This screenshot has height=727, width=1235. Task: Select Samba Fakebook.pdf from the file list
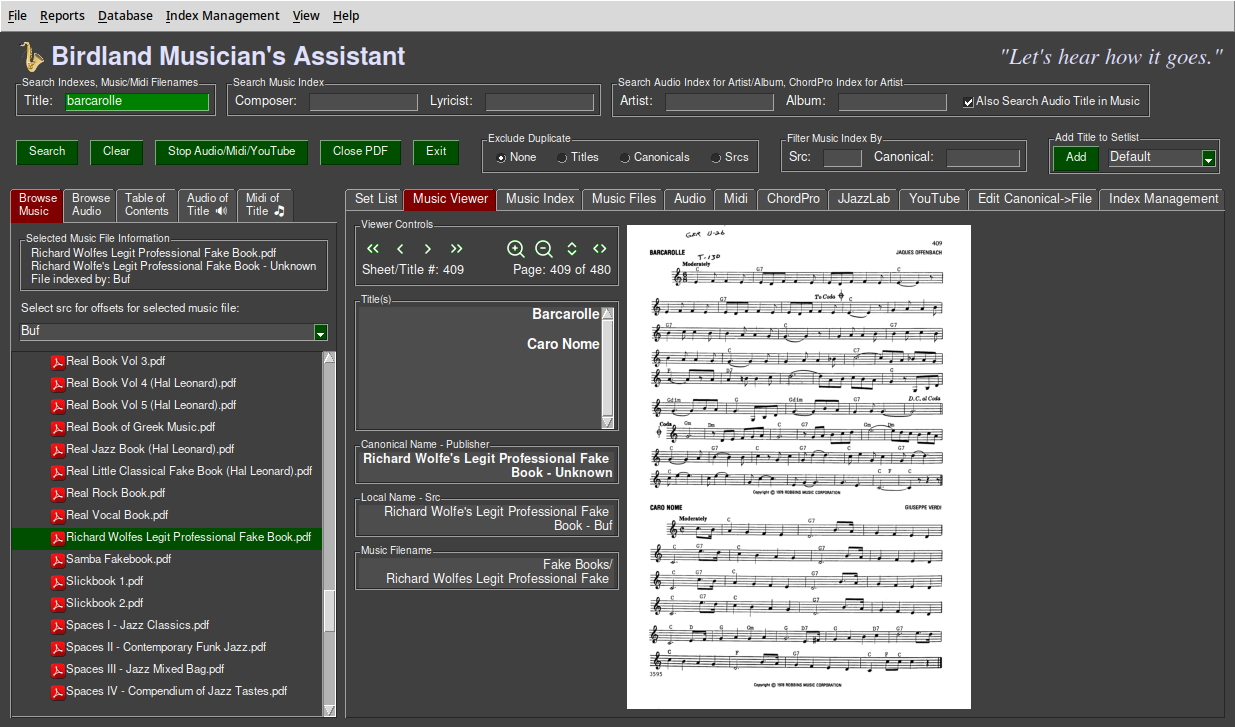point(120,559)
